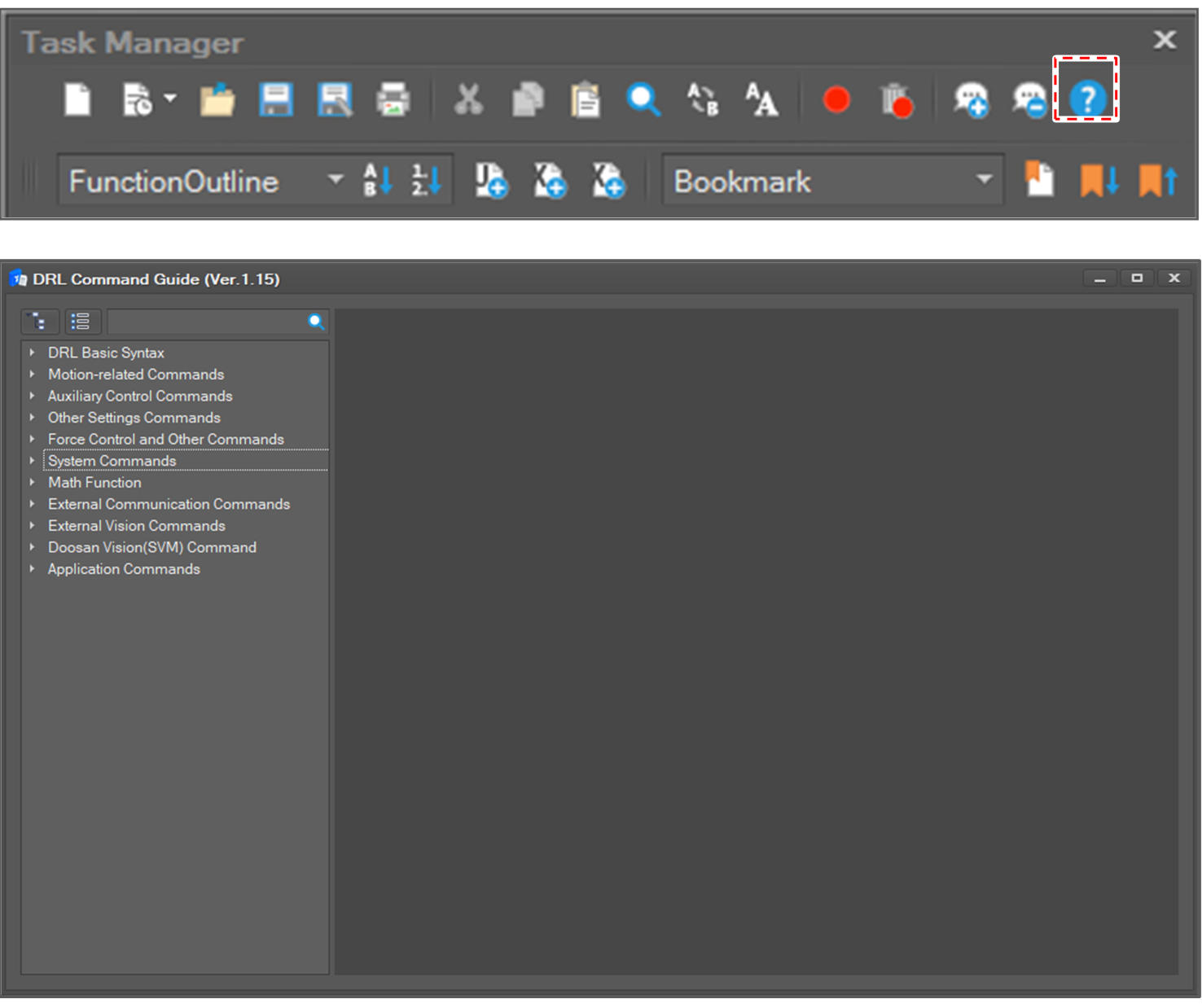Expand the DRL Basic Syntax node
The image size is (1202, 1008).
tap(32, 353)
